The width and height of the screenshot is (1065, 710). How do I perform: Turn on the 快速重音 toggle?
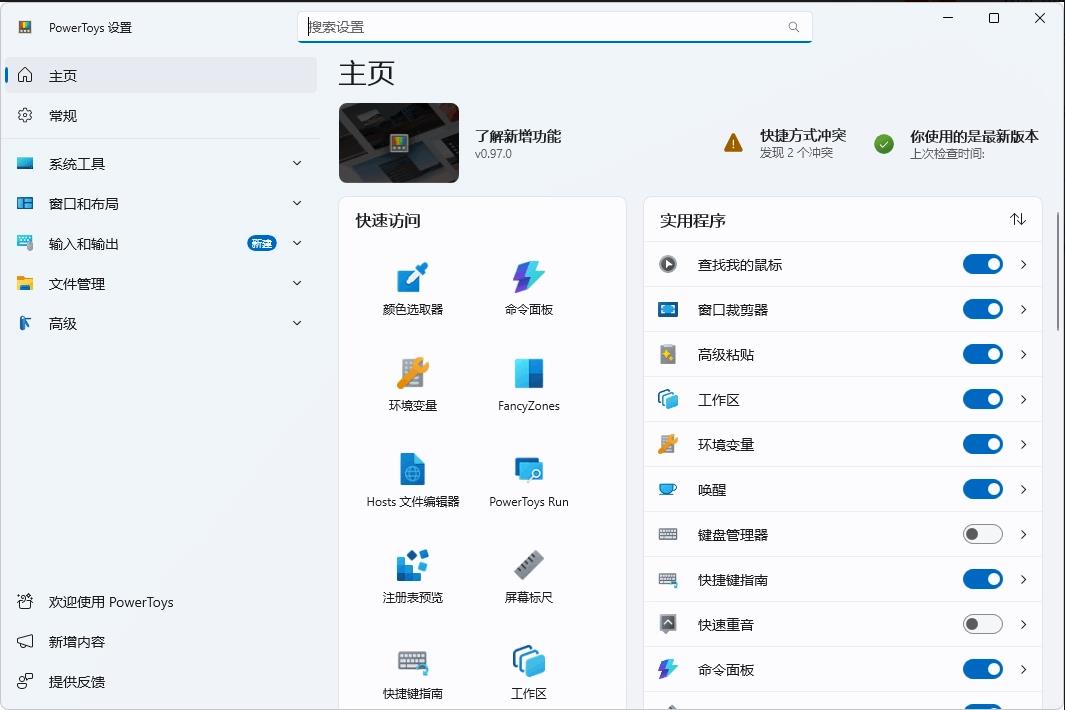pyautogui.click(x=982, y=623)
